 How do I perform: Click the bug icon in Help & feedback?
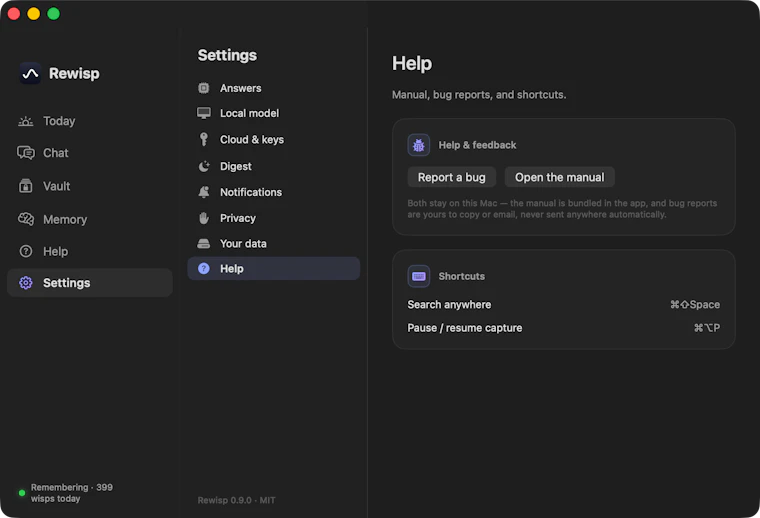(419, 145)
